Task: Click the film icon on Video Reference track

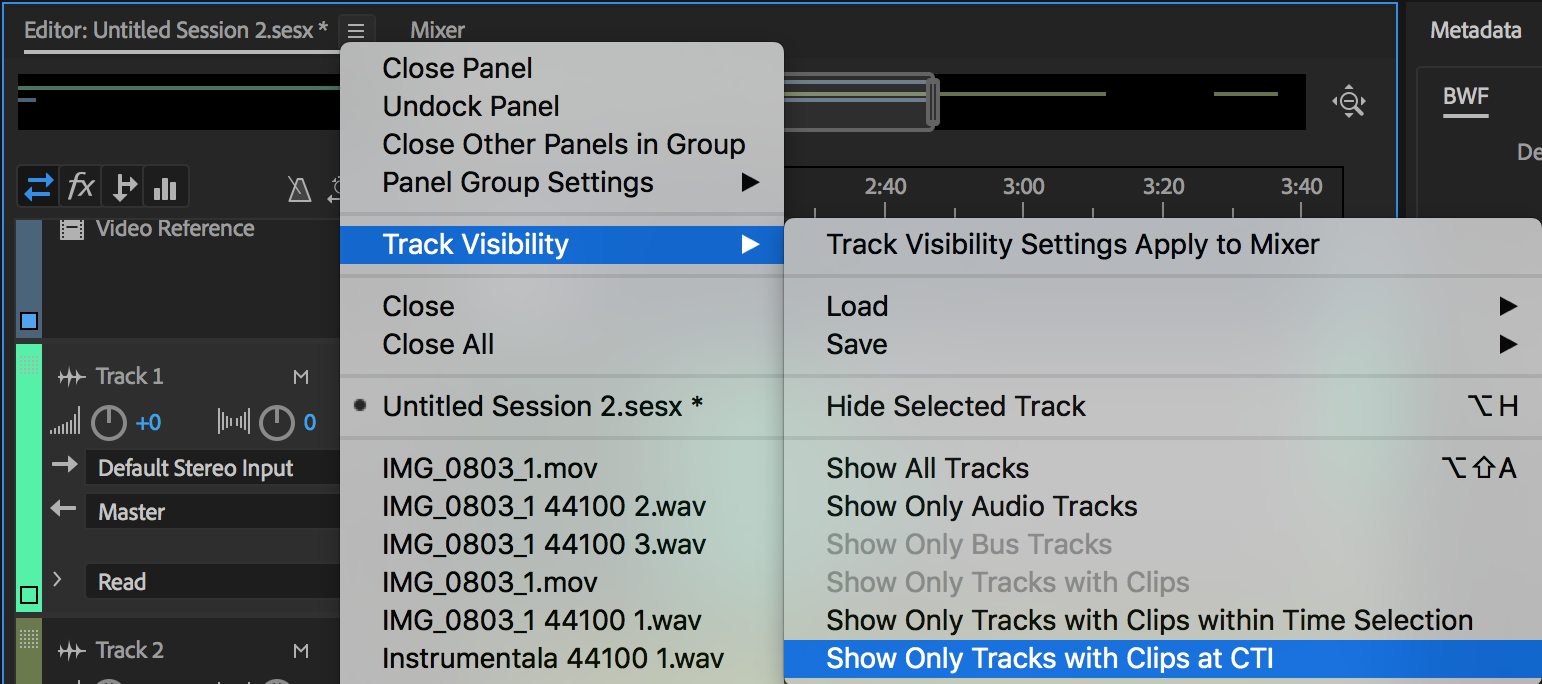Action: pos(71,229)
